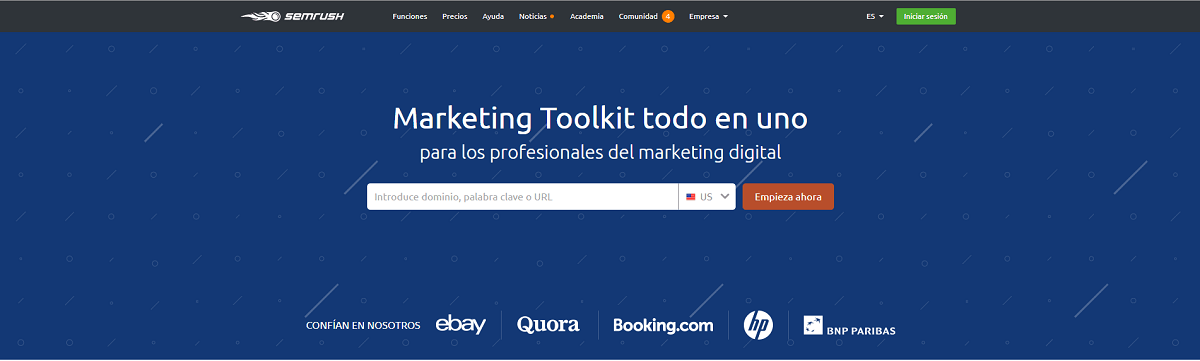1200x361 pixels.
Task: Expand the Empresa dropdown menu
Action: pyautogui.click(x=708, y=16)
